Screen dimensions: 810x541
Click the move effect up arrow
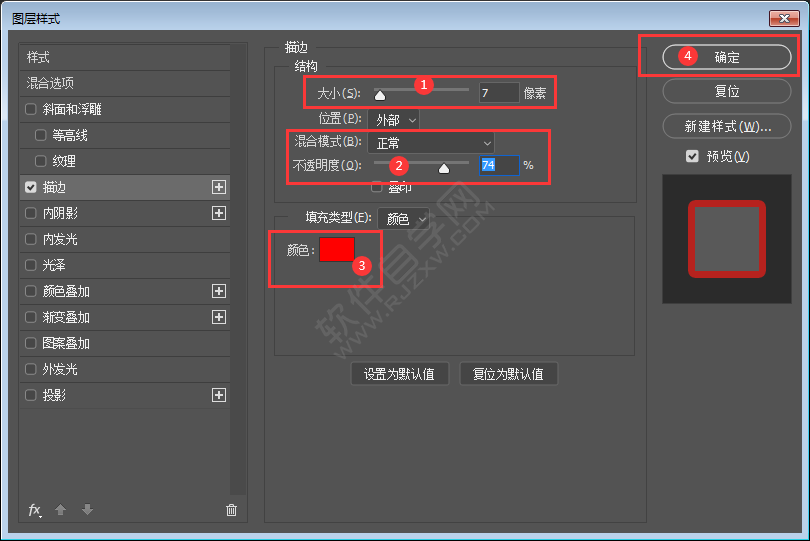[x=60, y=510]
